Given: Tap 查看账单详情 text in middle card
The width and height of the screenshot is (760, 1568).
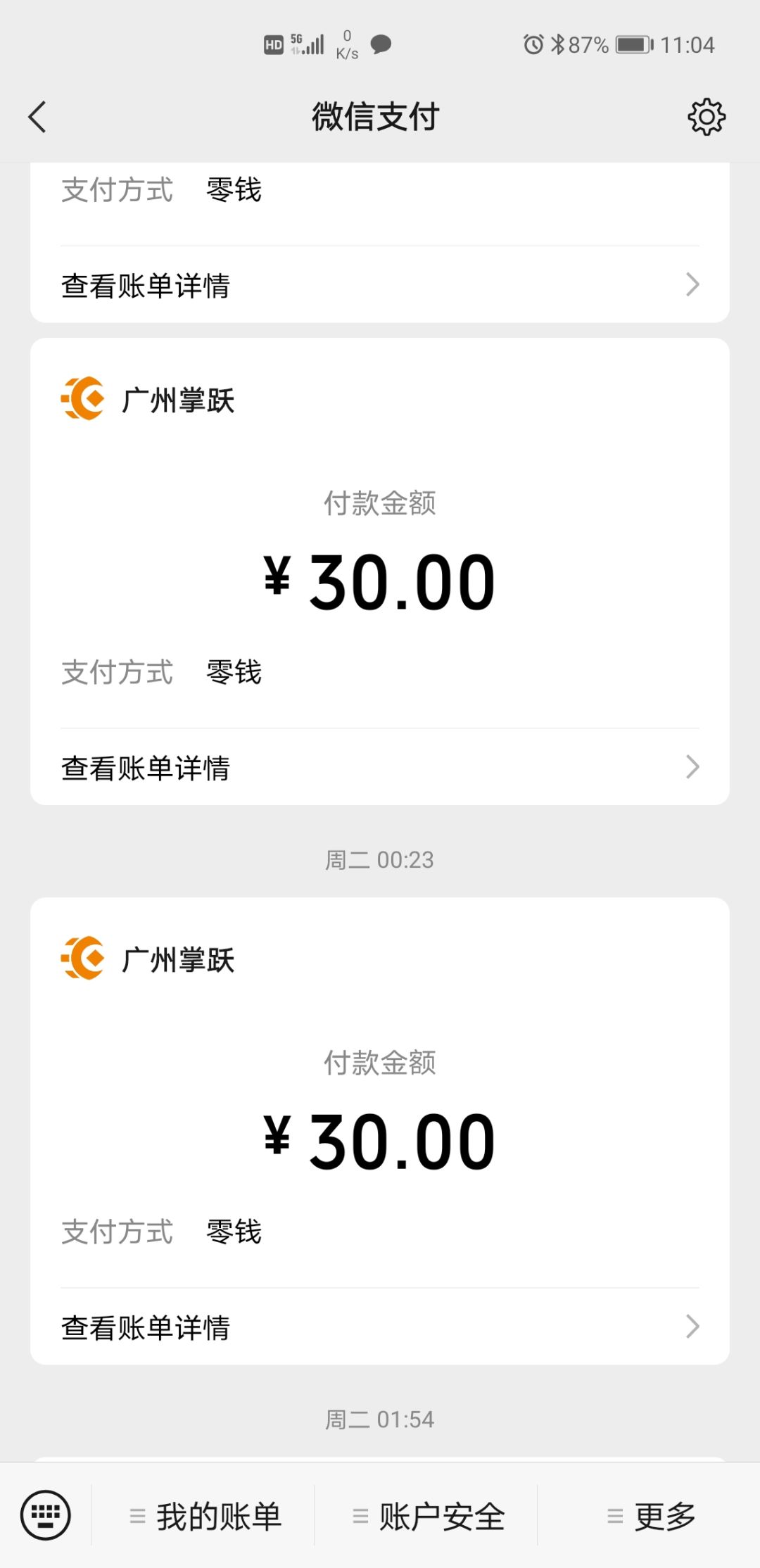Looking at the screenshot, I should pos(146,768).
